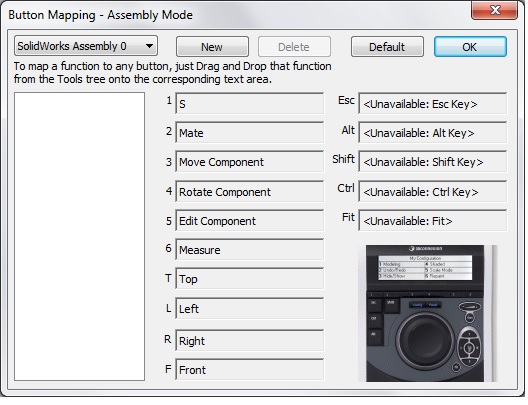
Task: Select button 1 field containing S
Action: (x=250, y=104)
